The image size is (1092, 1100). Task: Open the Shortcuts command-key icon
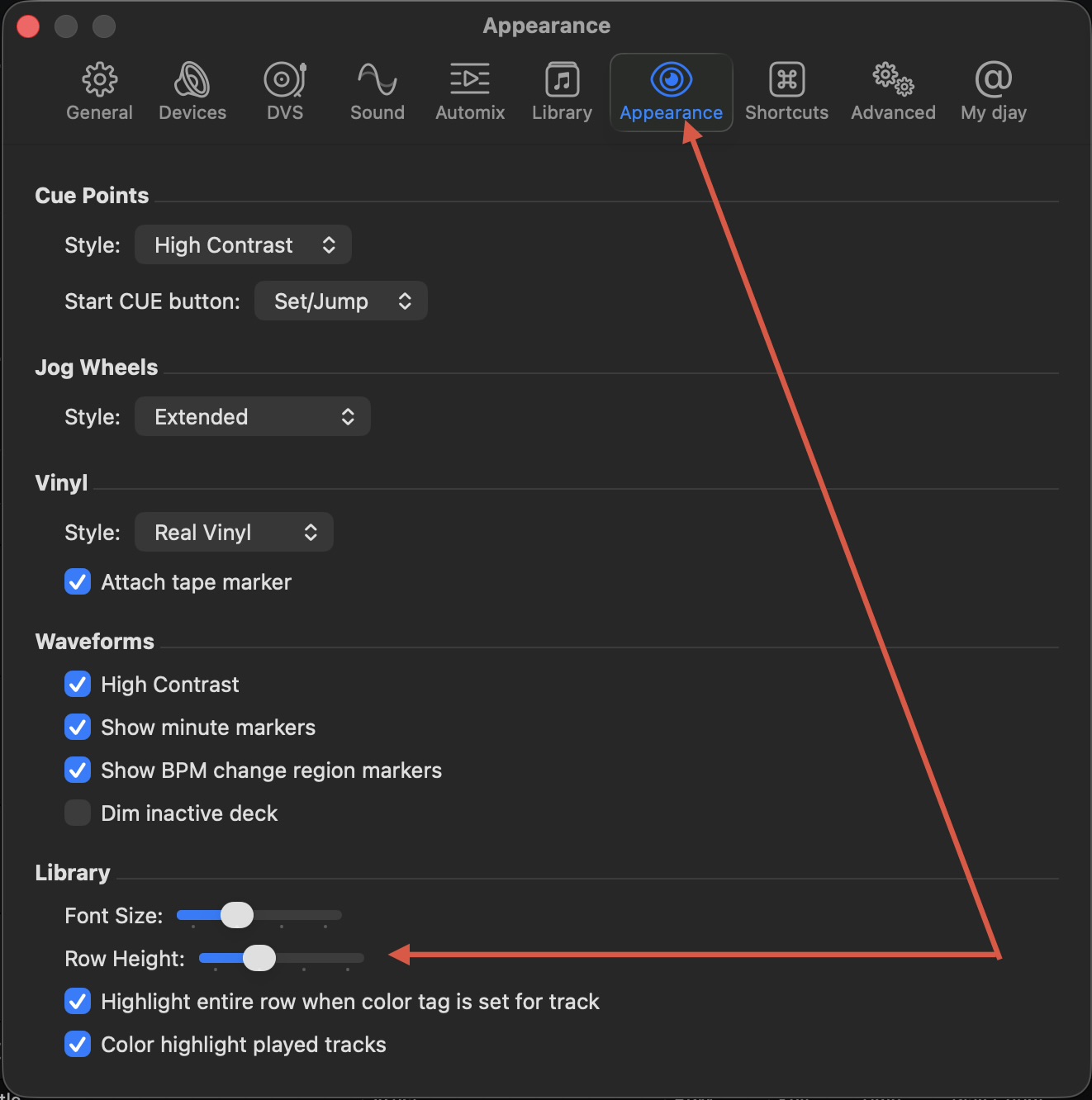(786, 80)
